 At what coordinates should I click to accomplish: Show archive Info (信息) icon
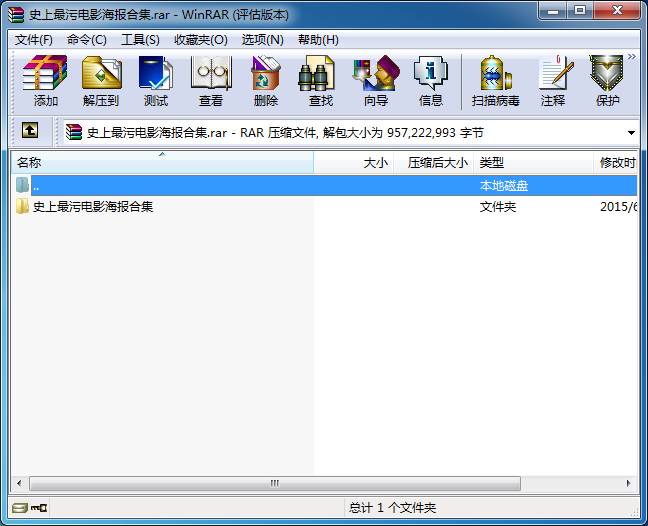click(x=431, y=81)
